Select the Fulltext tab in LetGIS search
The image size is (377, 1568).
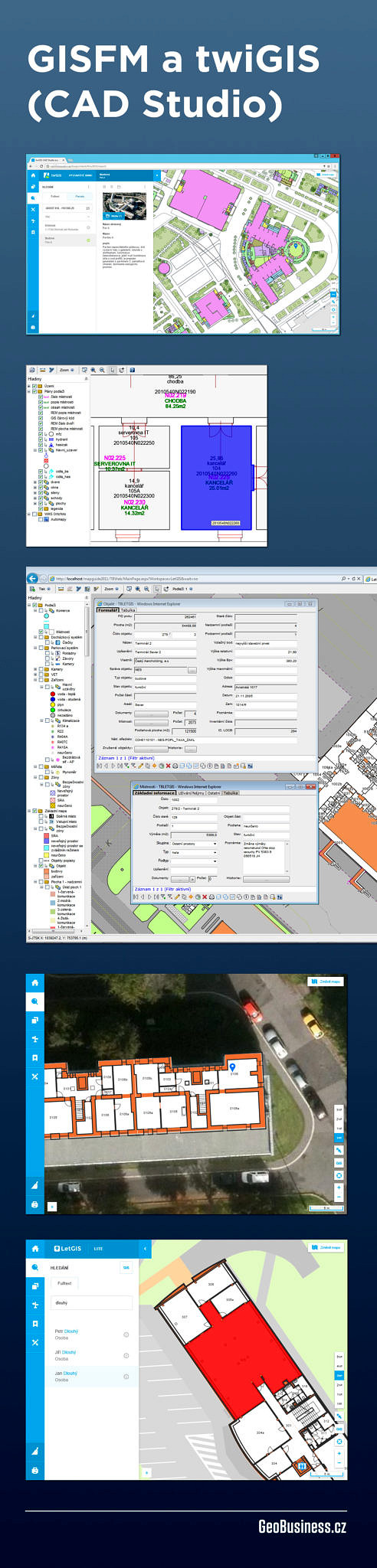click(x=64, y=1283)
